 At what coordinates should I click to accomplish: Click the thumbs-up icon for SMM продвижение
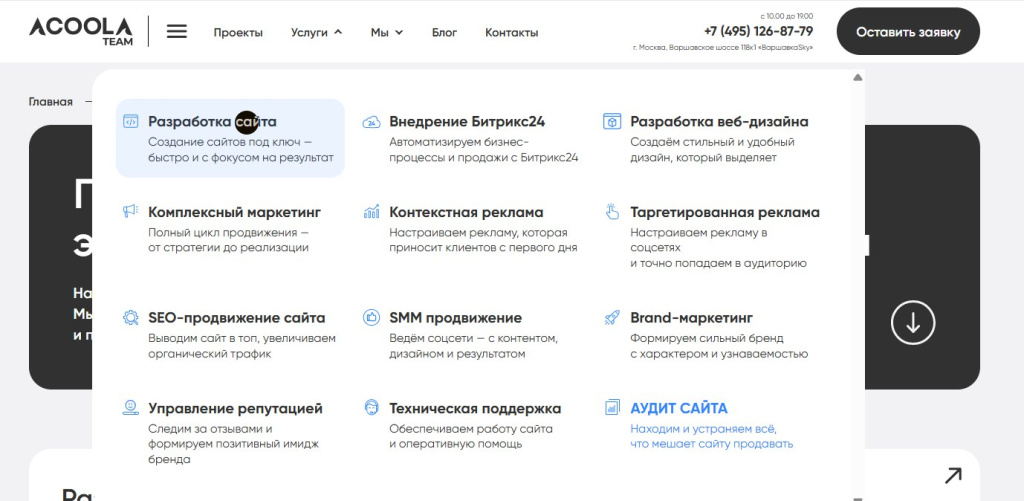[x=371, y=317]
